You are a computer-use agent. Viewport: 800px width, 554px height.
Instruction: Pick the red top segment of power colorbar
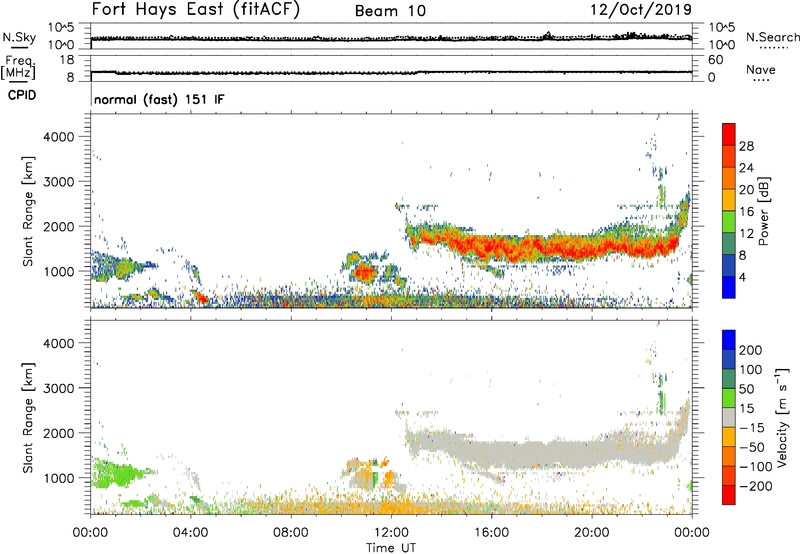pyautogui.click(x=729, y=134)
